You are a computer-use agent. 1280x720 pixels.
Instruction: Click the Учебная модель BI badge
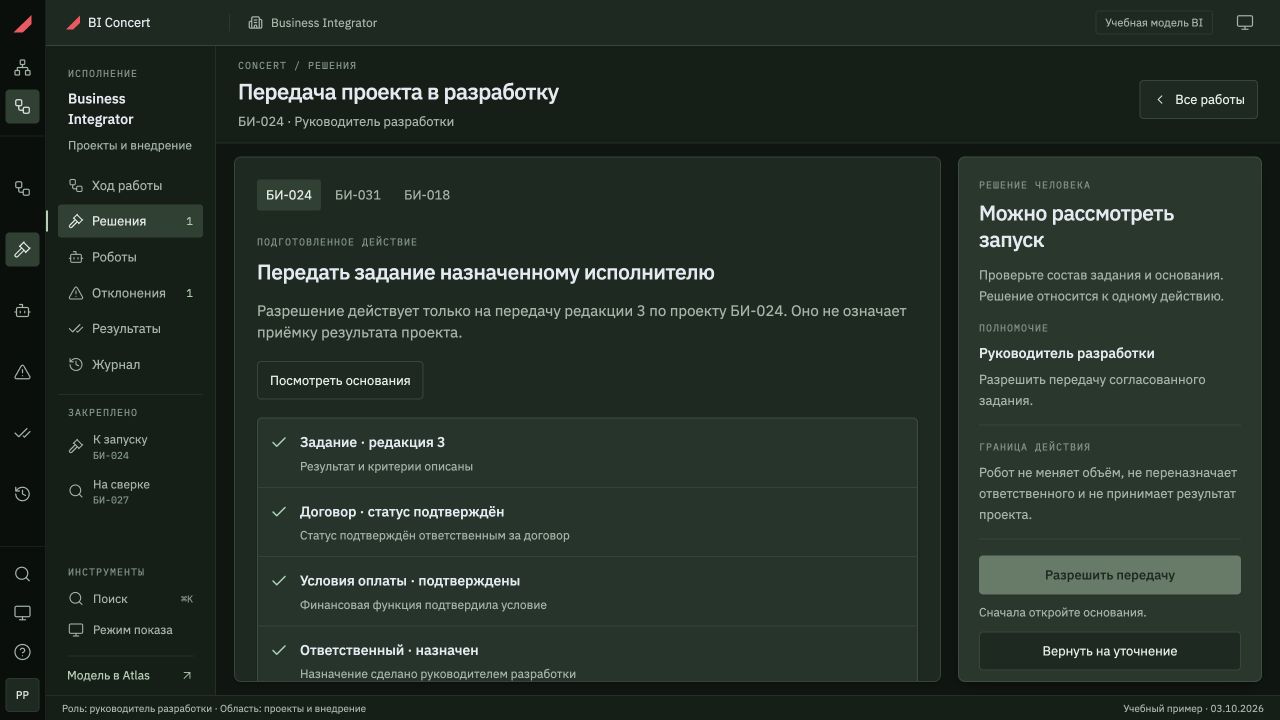[1154, 22]
